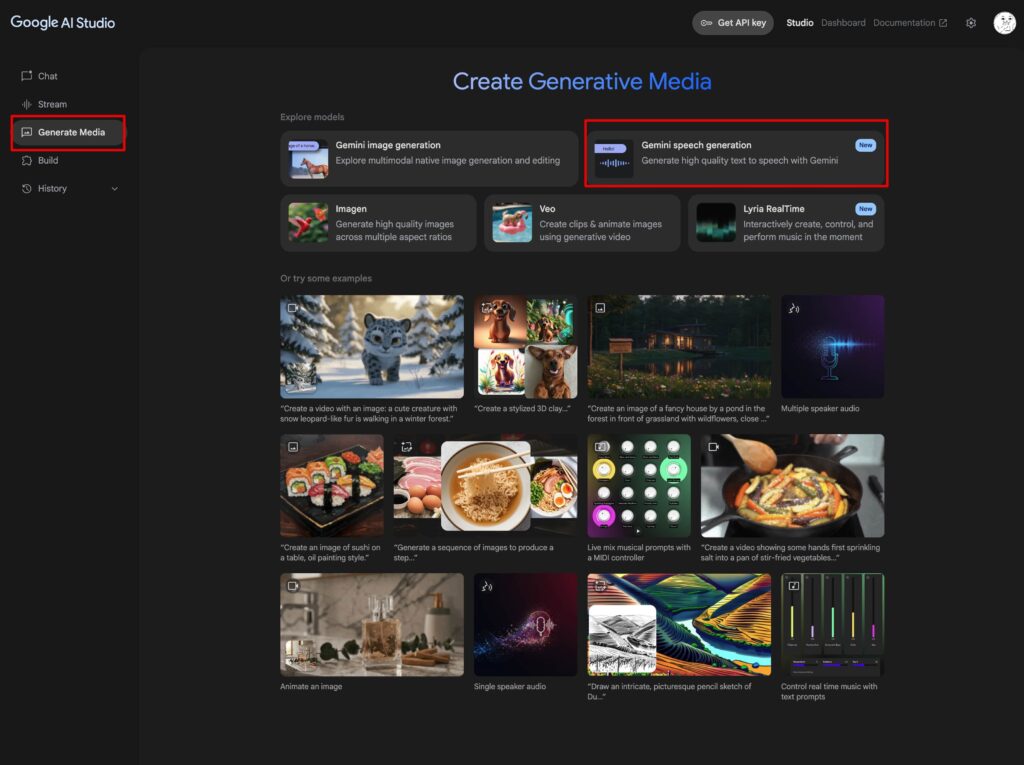Switch to the Dashboard tab
The width and height of the screenshot is (1024, 765).
click(843, 23)
